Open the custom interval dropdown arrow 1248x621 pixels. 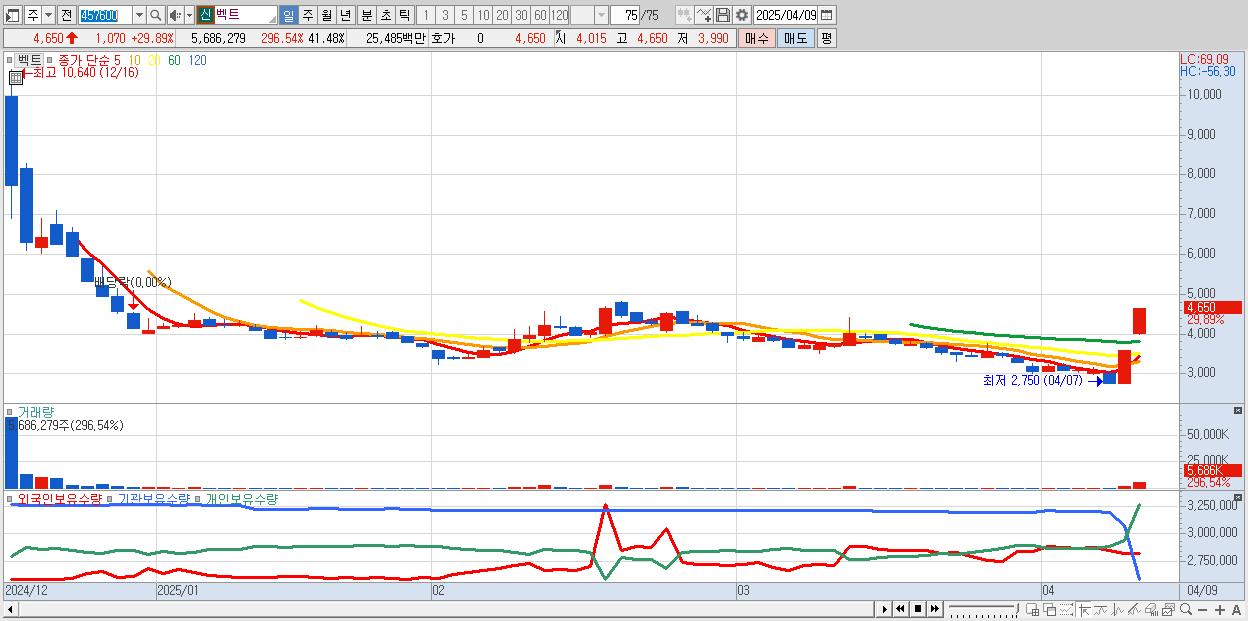601,15
